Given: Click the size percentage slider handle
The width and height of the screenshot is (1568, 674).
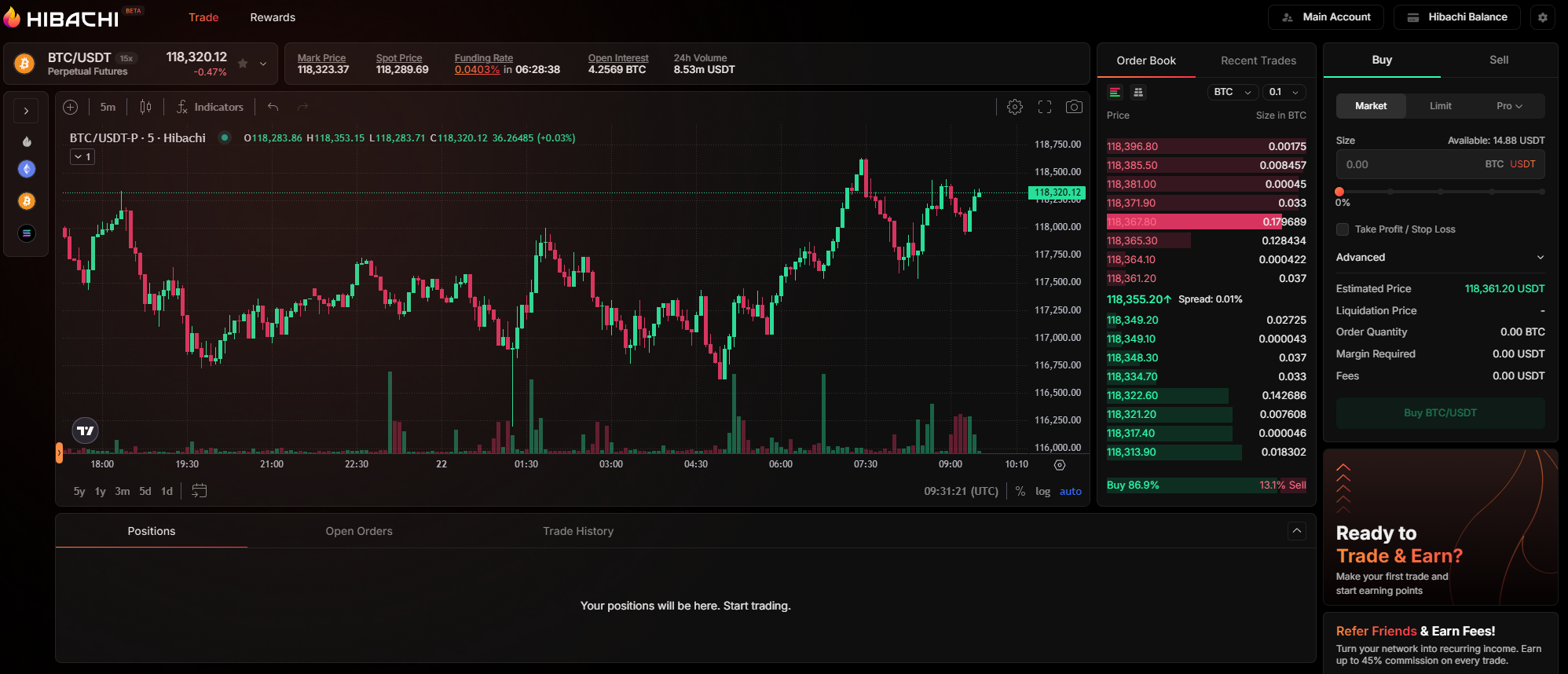Looking at the screenshot, I should (x=1339, y=192).
